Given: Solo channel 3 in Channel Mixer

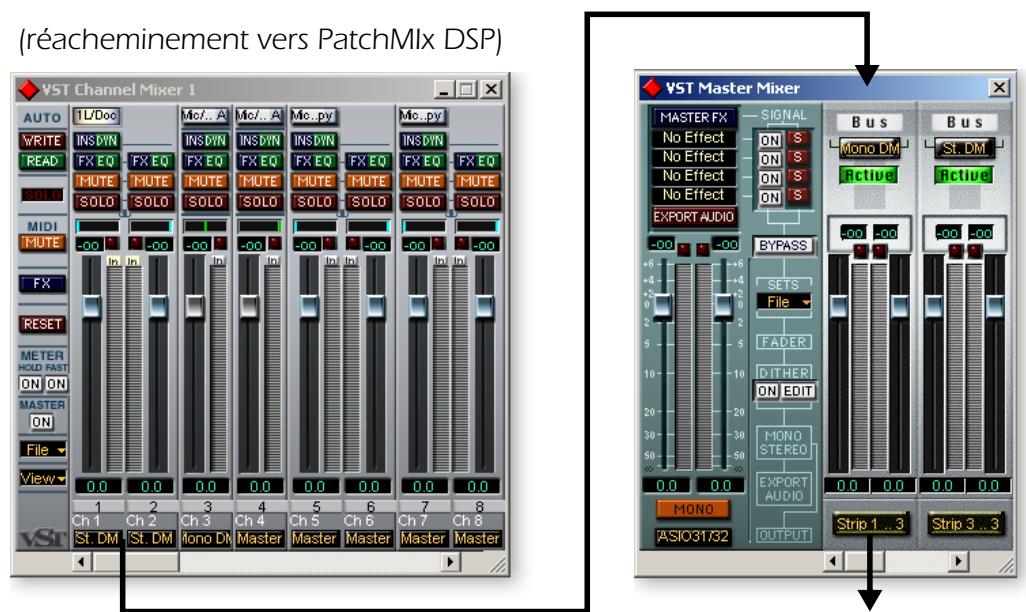Looking at the screenshot, I should pyautogui.click(x=203, y=202).
